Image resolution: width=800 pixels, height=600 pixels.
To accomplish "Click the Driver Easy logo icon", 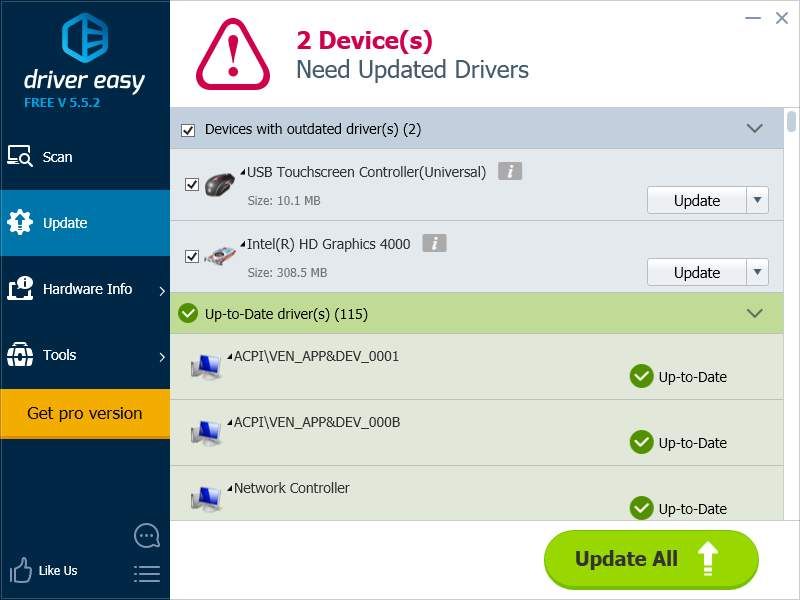I will [x=85, y=38].
